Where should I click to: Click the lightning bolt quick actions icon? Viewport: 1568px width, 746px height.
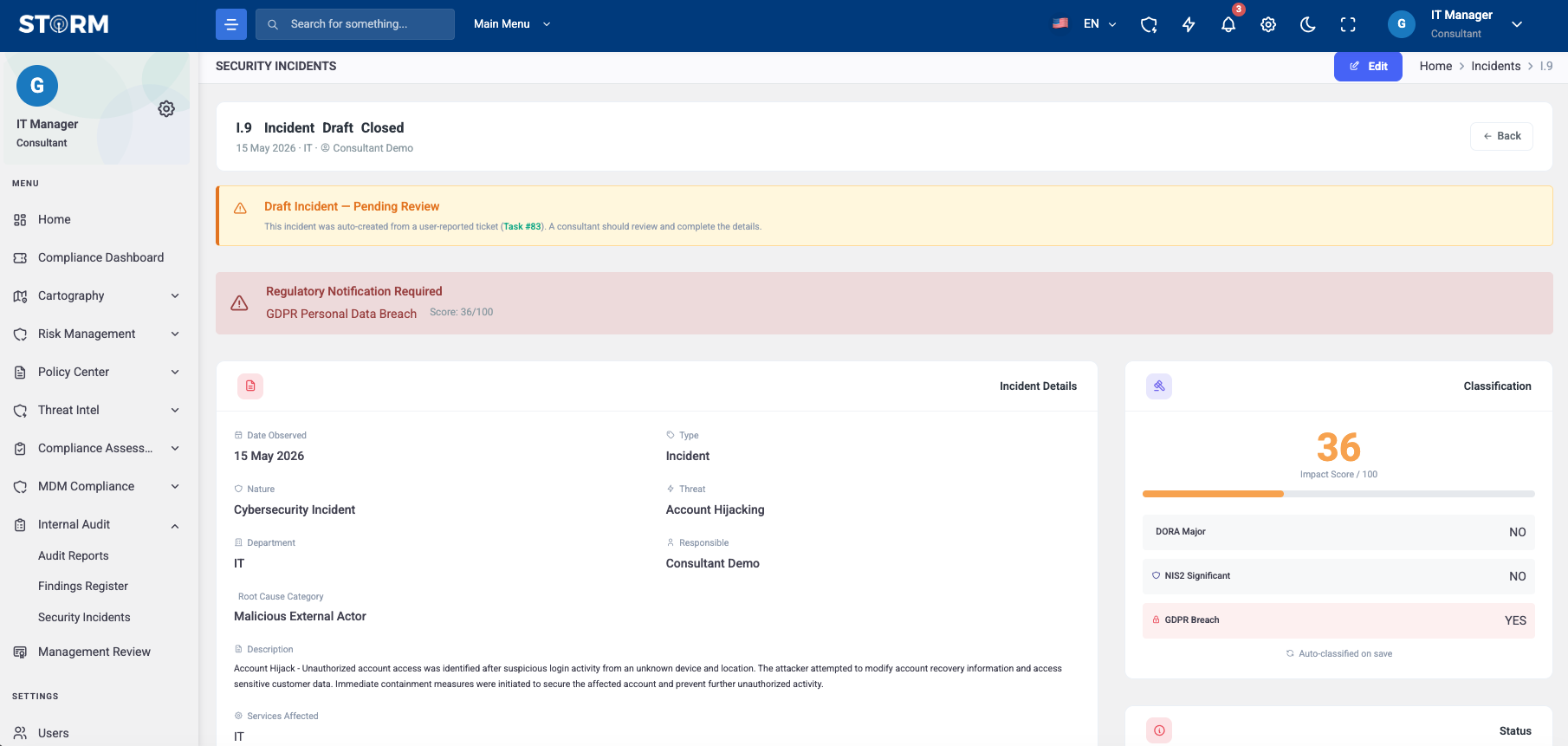(1189, 24)
